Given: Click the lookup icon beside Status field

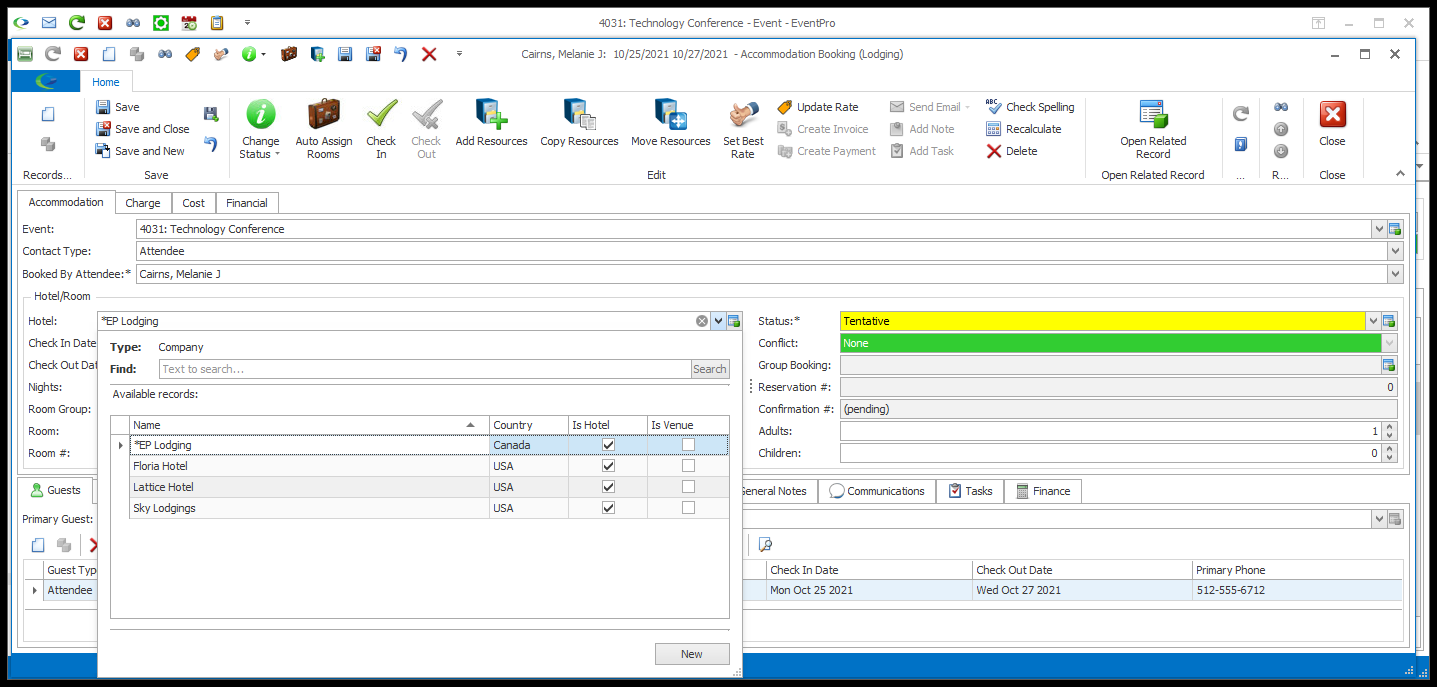Looking at the screenshot, I should pyautogui.click(x=1389, y=321).
